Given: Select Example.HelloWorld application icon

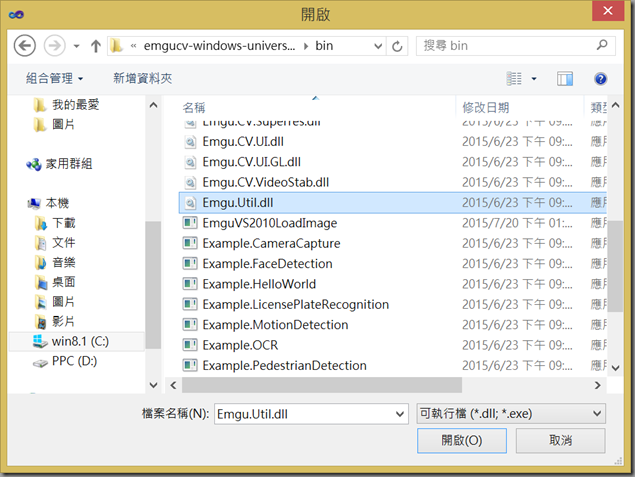Looking at the screenshot, I should tap(190, 284).
